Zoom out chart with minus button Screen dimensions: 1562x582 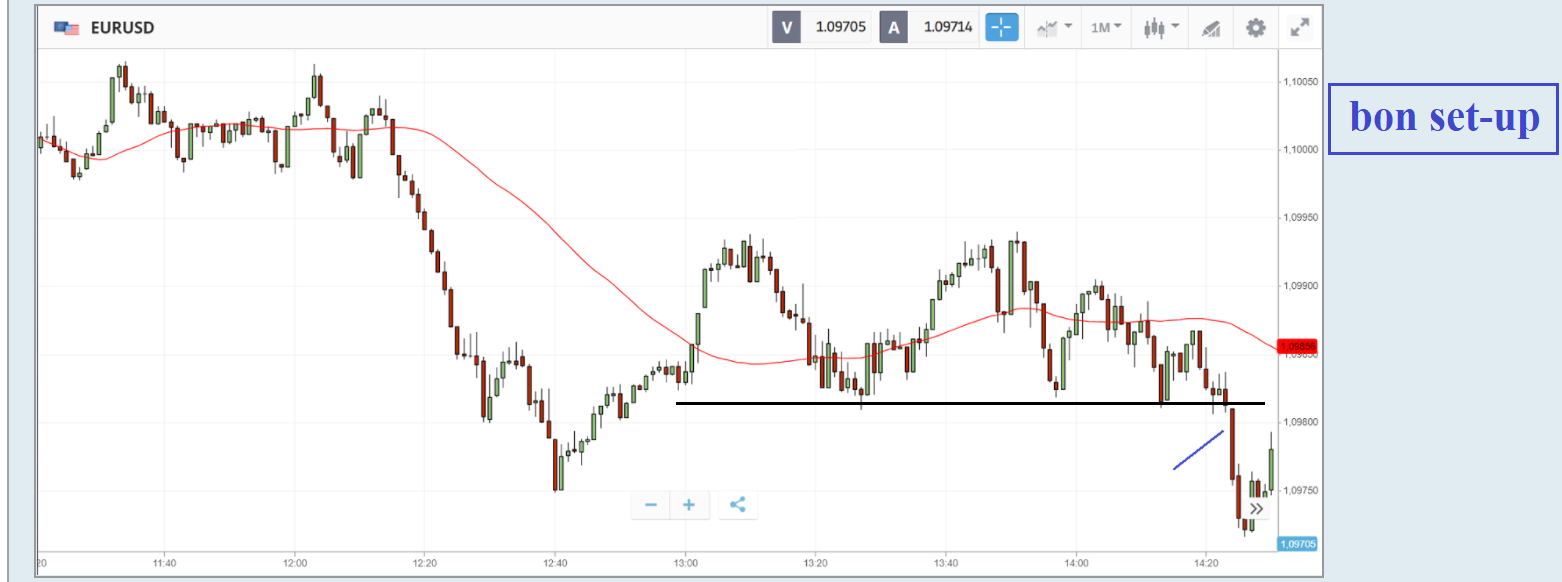[651, 505]
